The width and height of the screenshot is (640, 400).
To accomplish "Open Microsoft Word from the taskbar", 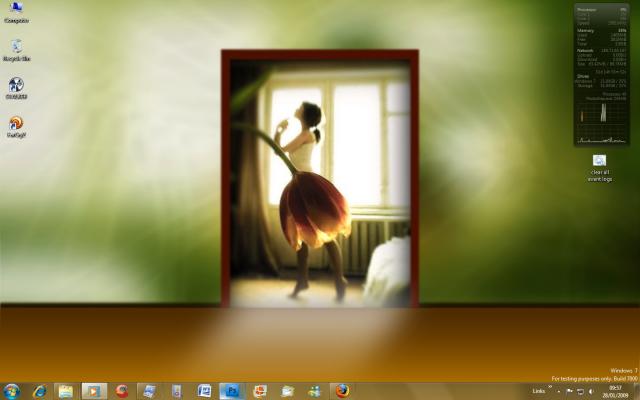I will coord(204,391).
